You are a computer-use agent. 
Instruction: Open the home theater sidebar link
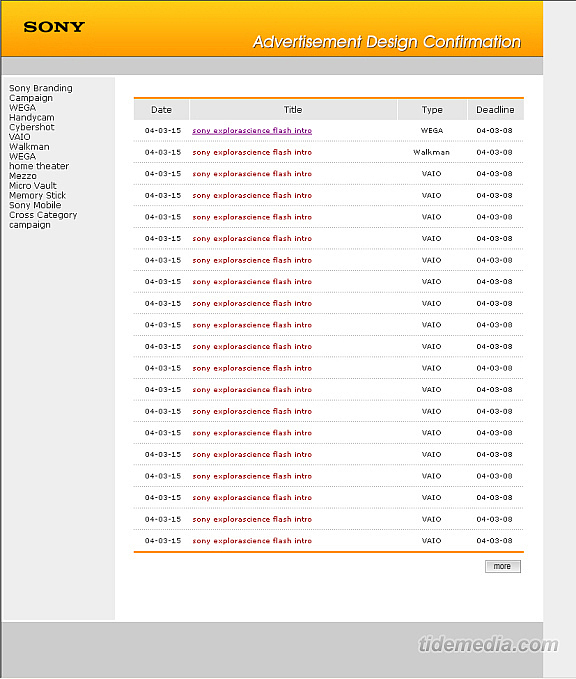point(39,166)
